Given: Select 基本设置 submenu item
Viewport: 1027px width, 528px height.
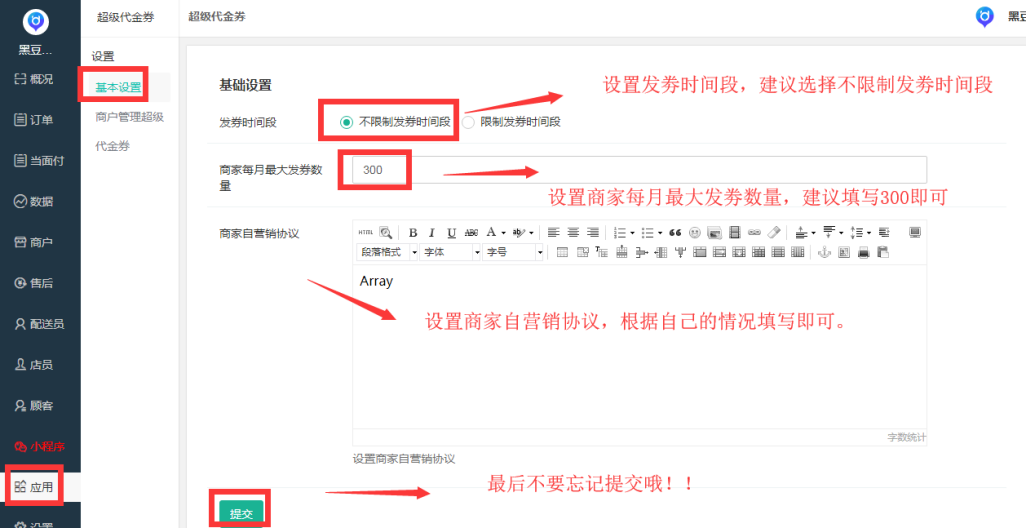Looking at the screenshot, I should coord(118,87).
